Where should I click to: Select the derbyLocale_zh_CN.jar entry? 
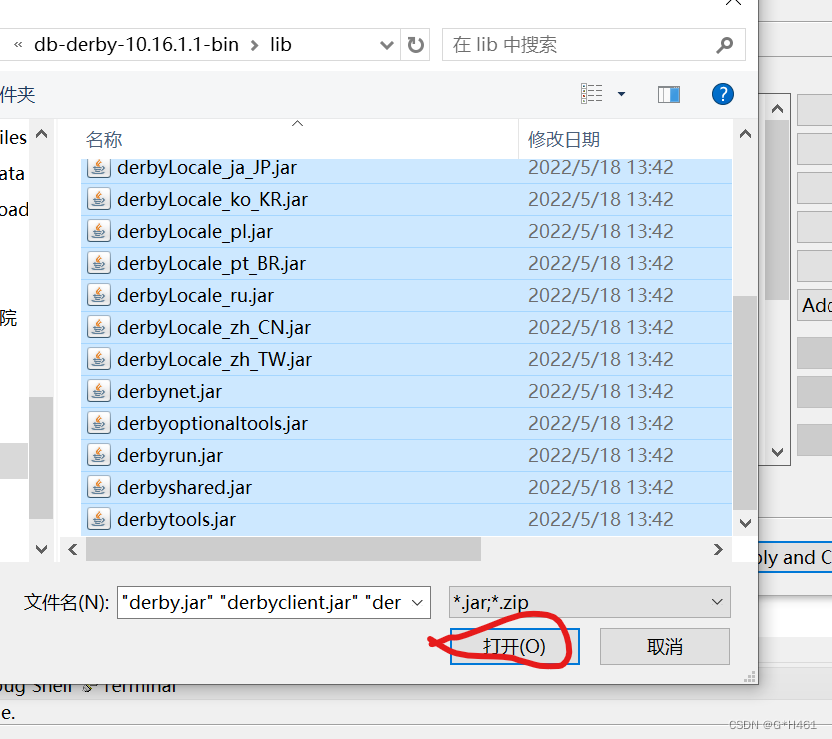(x=214, y=327)
